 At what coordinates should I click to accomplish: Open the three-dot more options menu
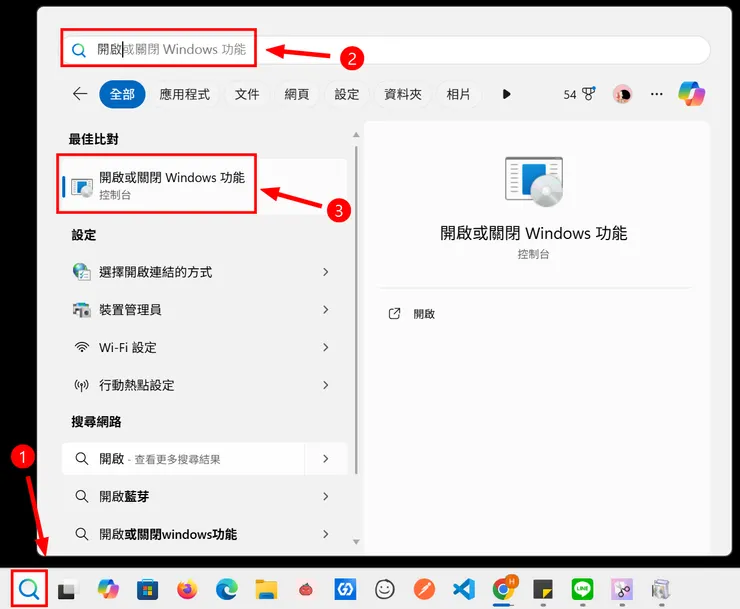click(x=656, y=94)
